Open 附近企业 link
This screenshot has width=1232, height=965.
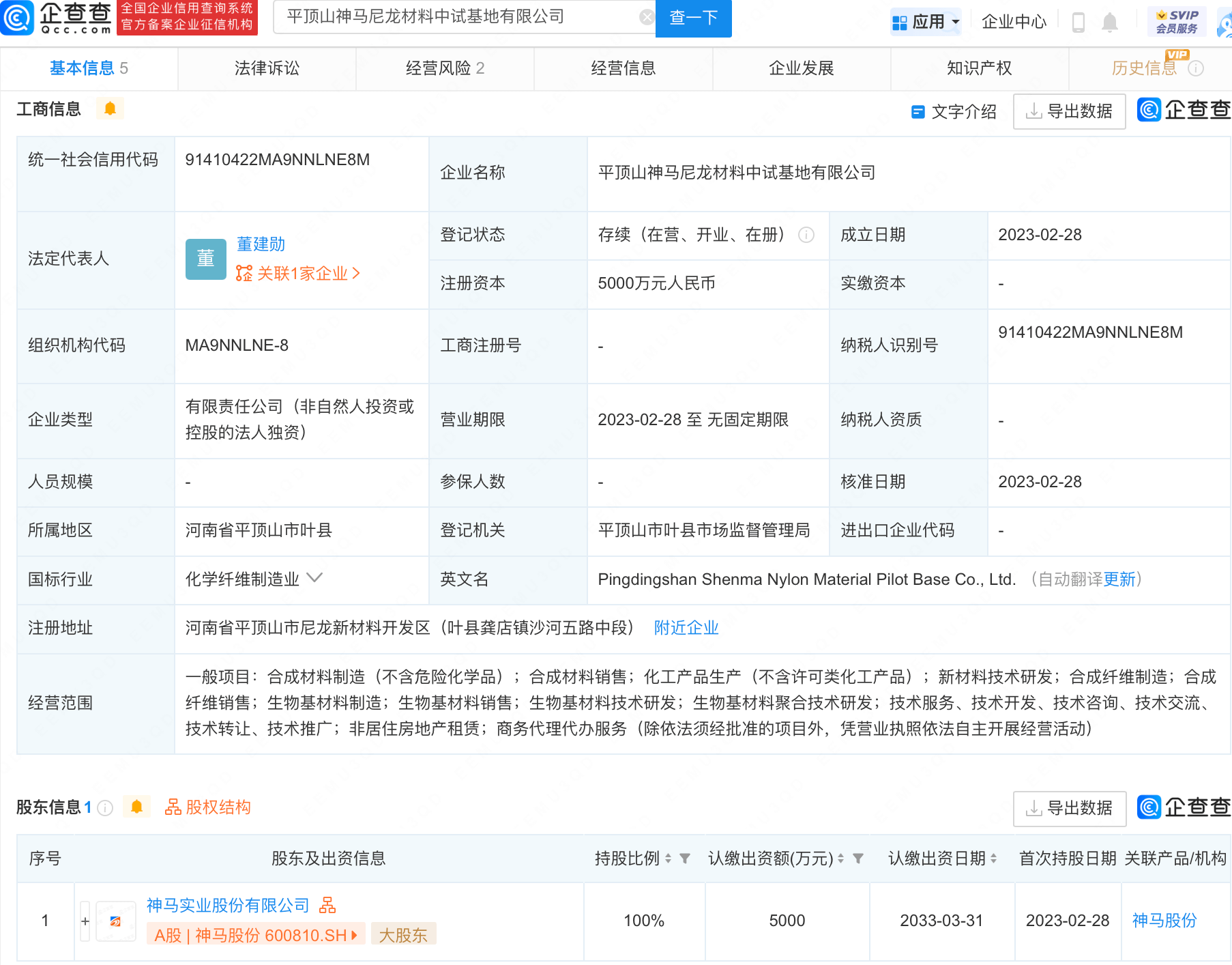click(x=686, y=628)
